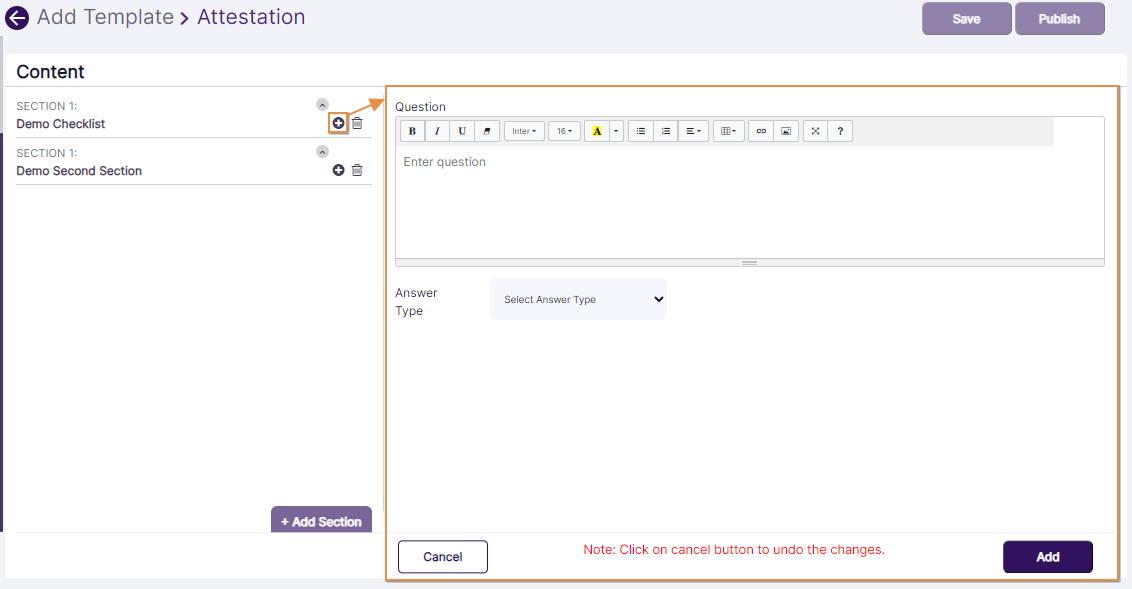Screen dimensions: 1132x589
Task: Insert a bulleted list
Action: [x=640, y=130]
